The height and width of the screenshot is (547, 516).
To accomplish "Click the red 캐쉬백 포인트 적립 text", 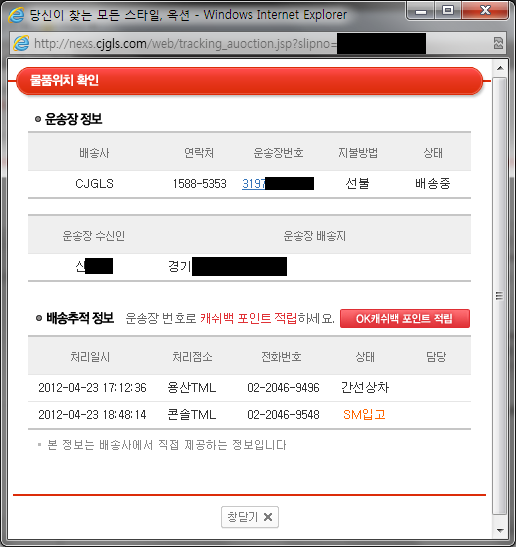I will 248,318.
